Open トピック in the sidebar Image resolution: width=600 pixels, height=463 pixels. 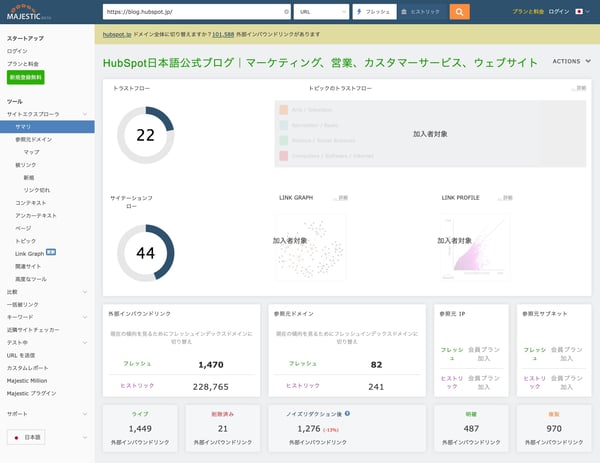(25, 241)
